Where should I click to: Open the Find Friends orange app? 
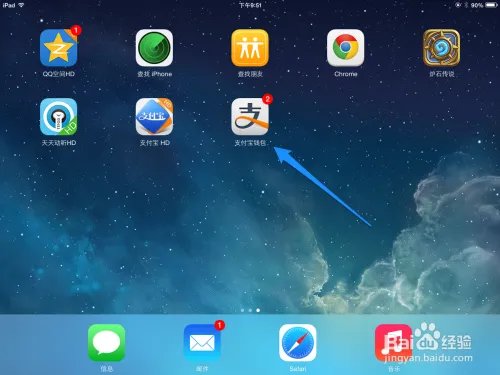[250, 48]
